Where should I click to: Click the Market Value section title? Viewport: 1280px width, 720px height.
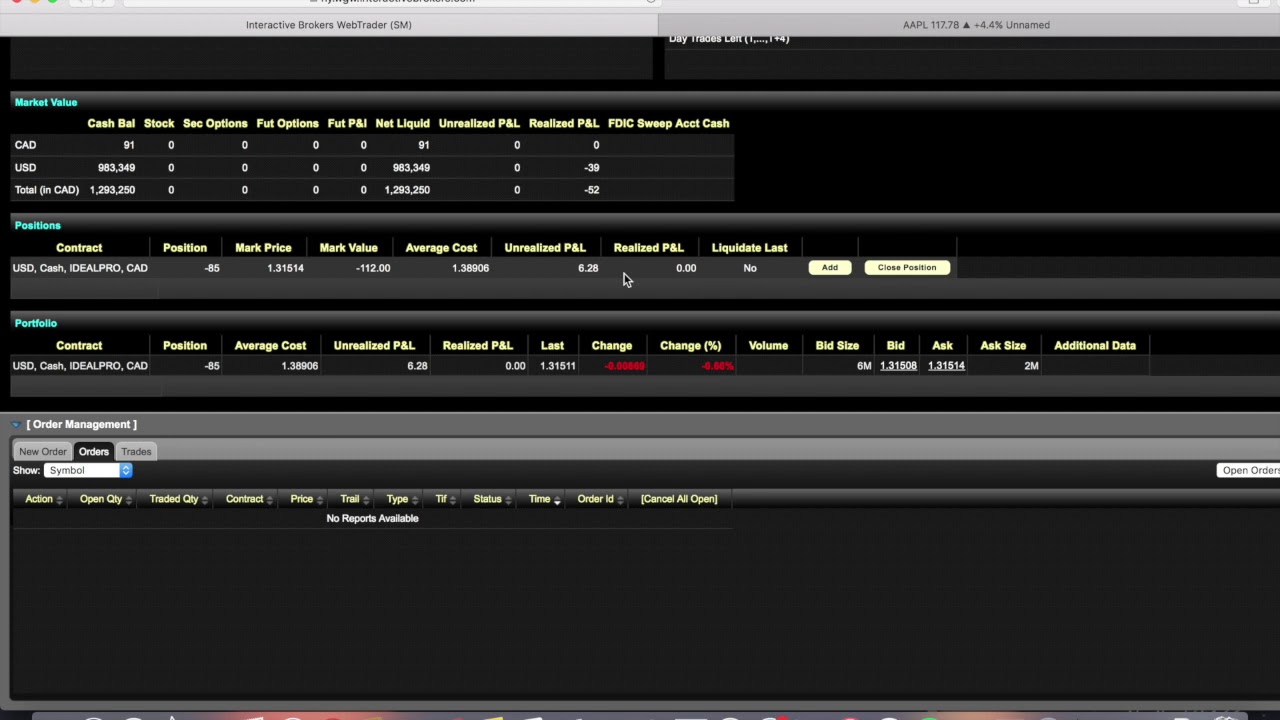[46, 102]
